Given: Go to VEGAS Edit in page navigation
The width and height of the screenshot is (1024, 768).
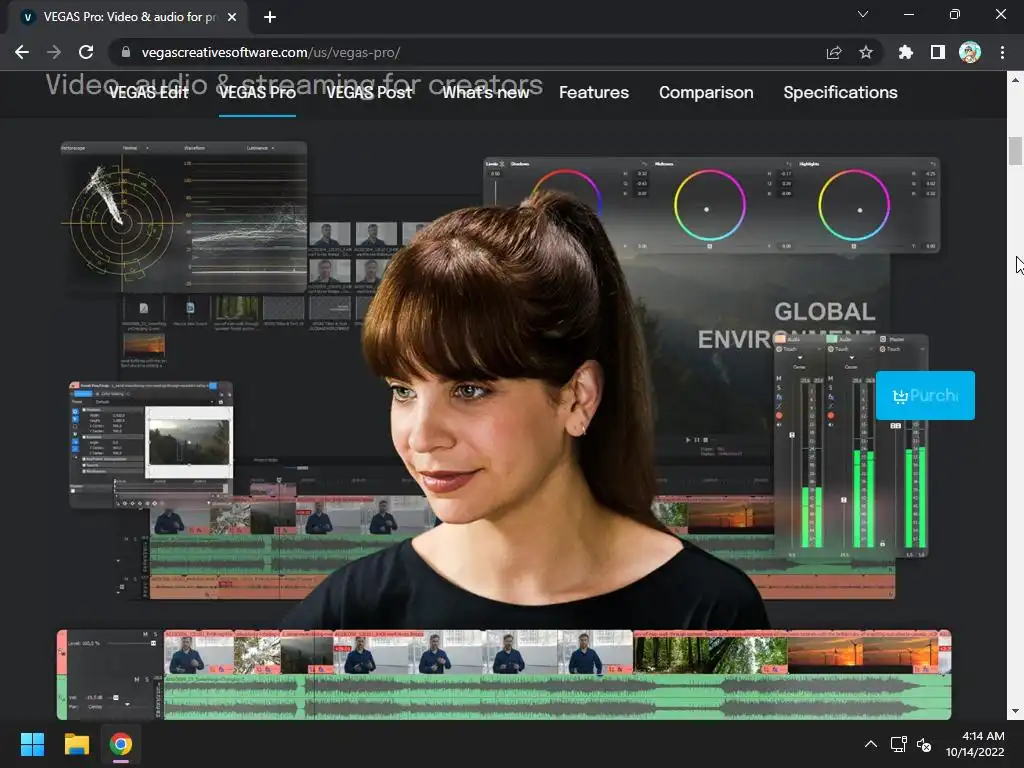Looking at the screenshot, I should click(x=149, y=93).
